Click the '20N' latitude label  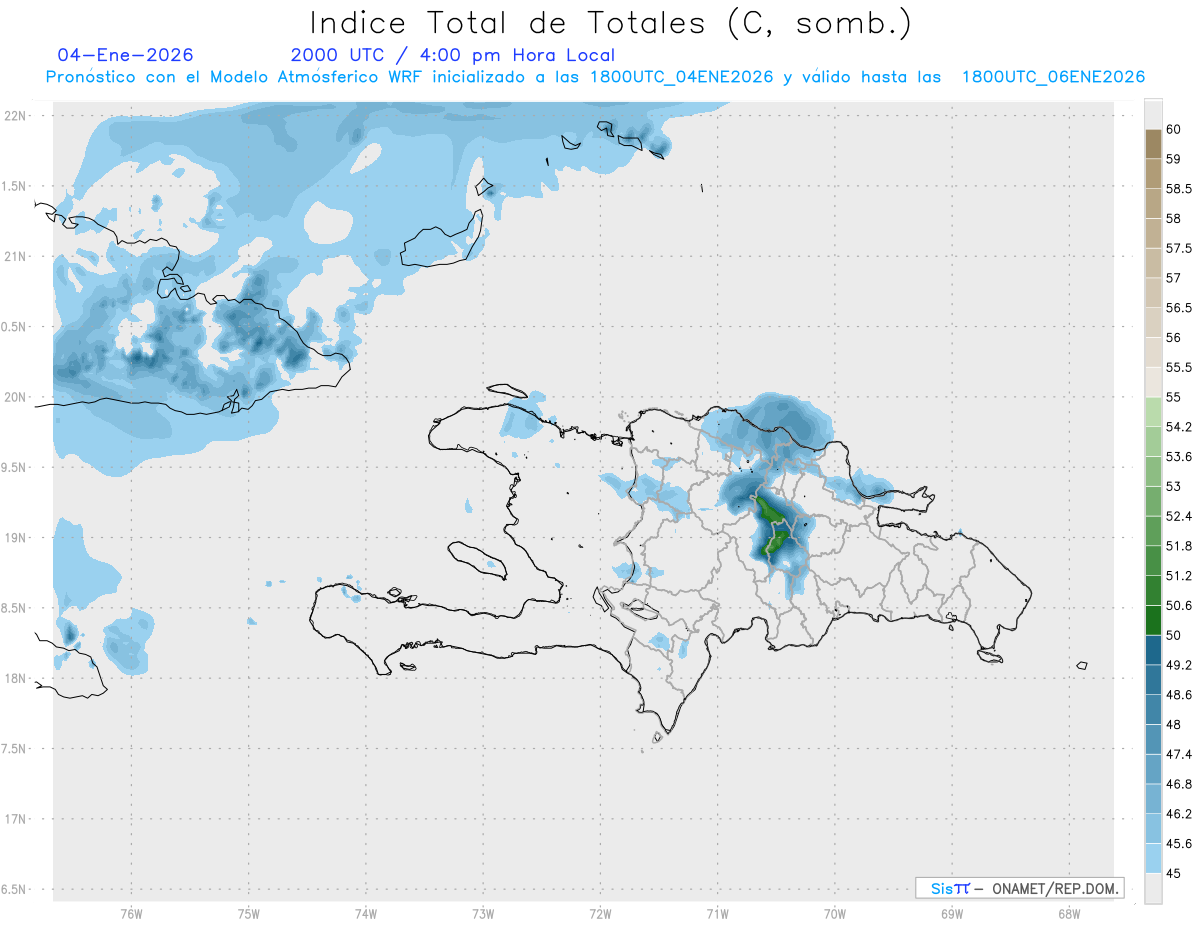(x=16, y=397)
